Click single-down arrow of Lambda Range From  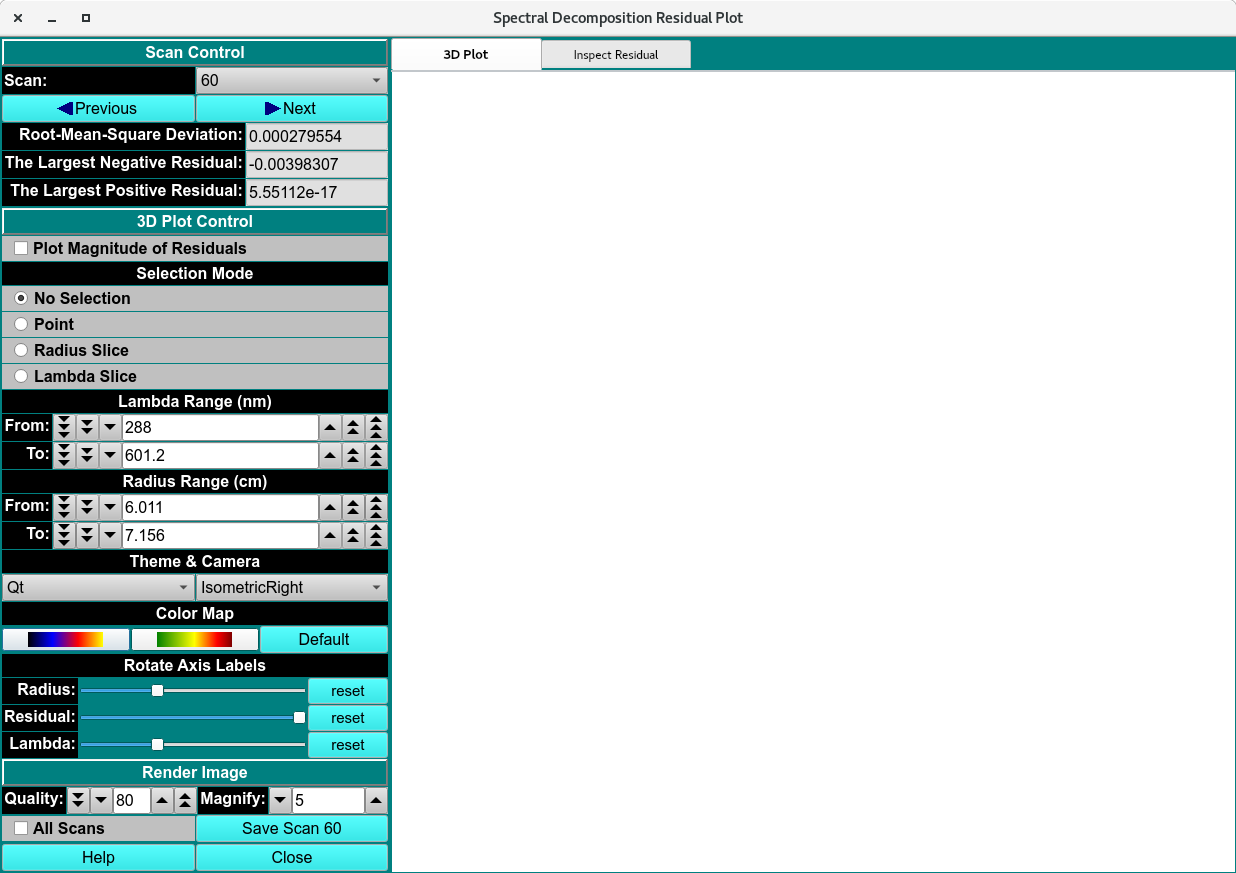point(110,427)
